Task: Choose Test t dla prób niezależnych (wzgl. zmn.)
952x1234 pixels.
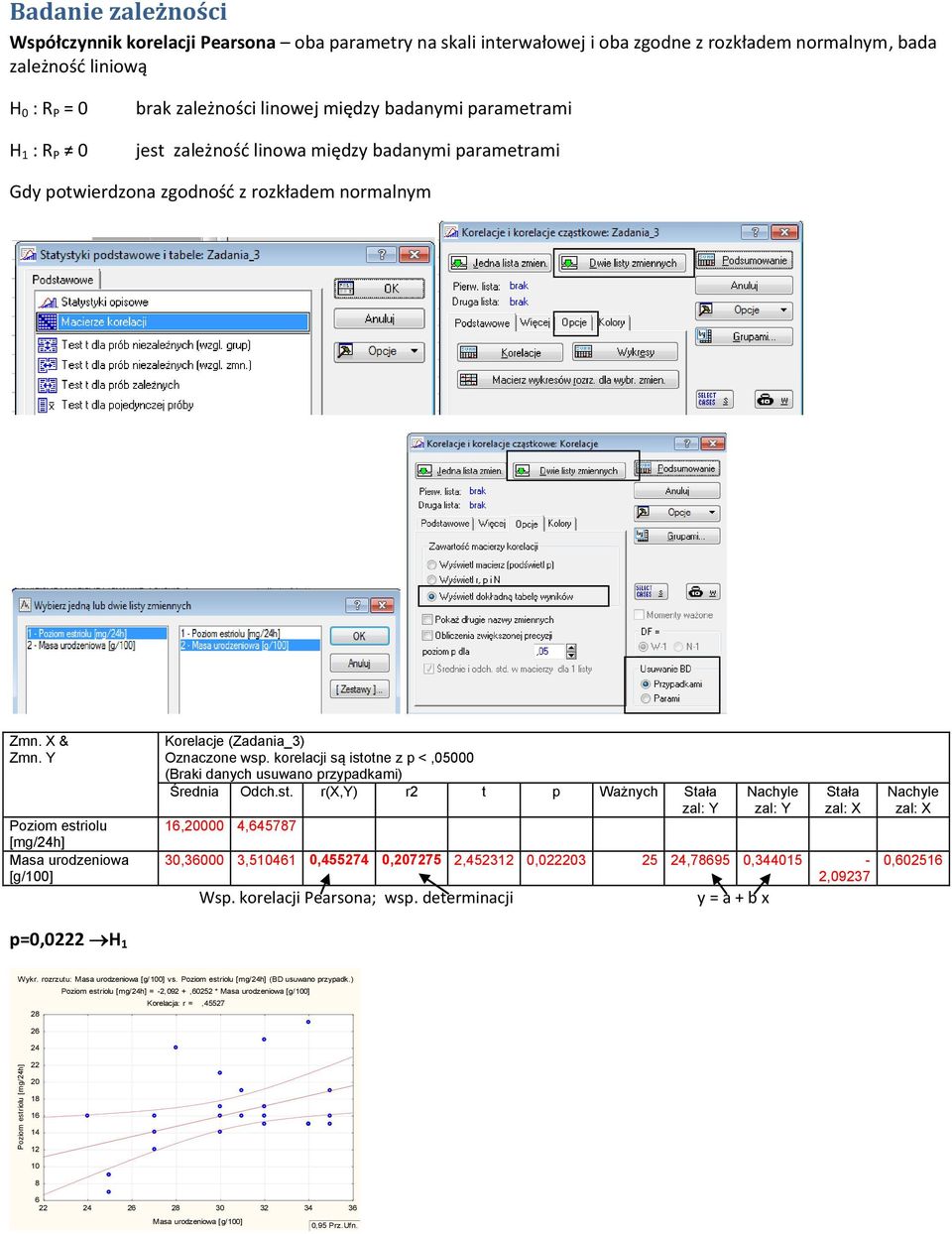Action: click(x=156, y=365)
